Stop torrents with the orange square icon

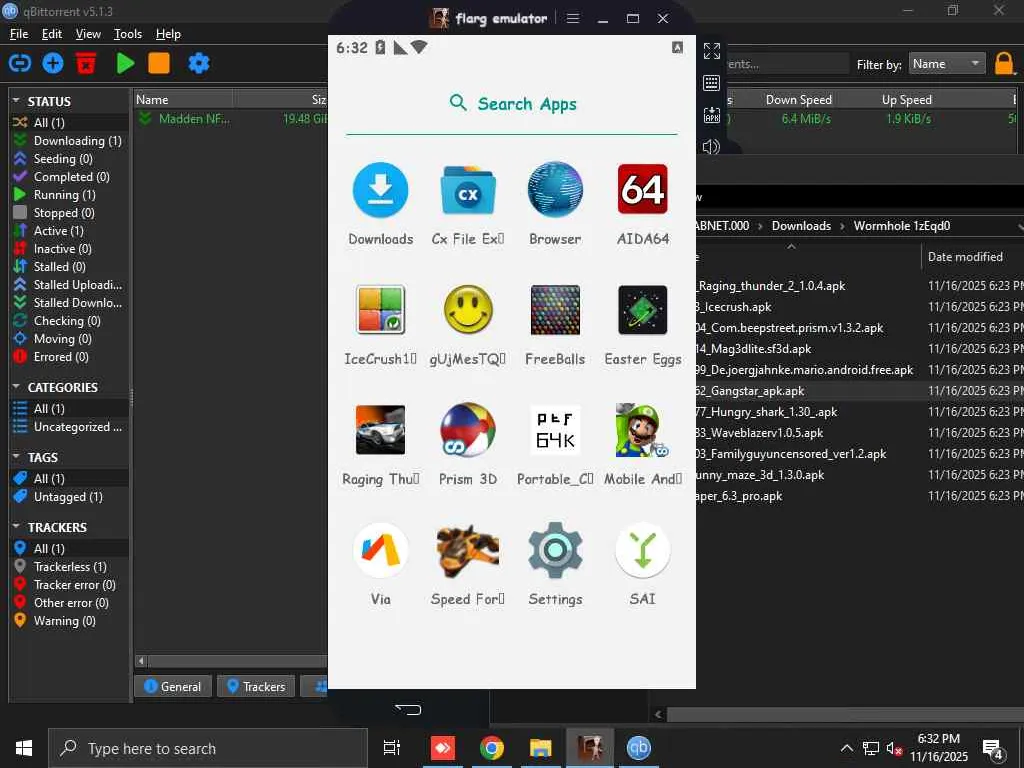(x=159, y=63)
